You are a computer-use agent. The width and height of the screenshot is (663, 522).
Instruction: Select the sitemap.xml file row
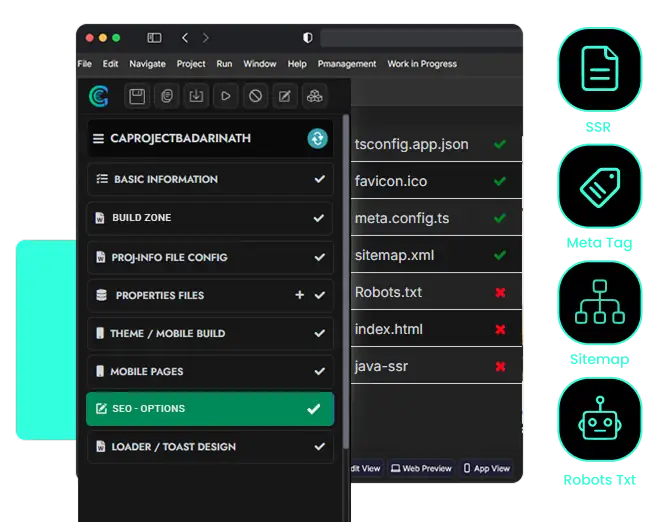[x=436, y=255]
